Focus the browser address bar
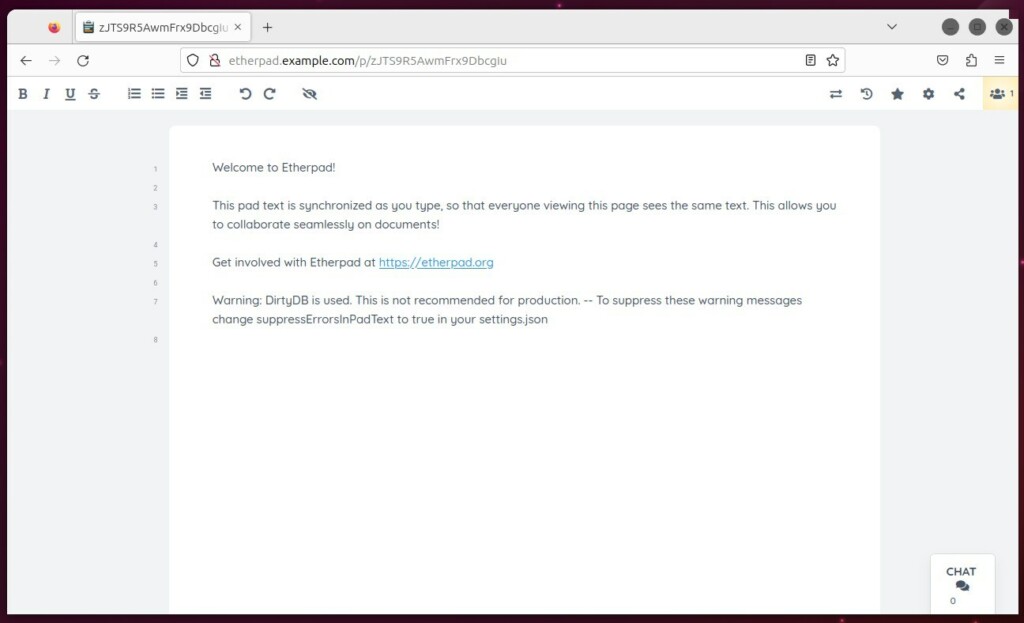Screen dimensions: 1024x623 pyautogui.click(x=513, y=61)
